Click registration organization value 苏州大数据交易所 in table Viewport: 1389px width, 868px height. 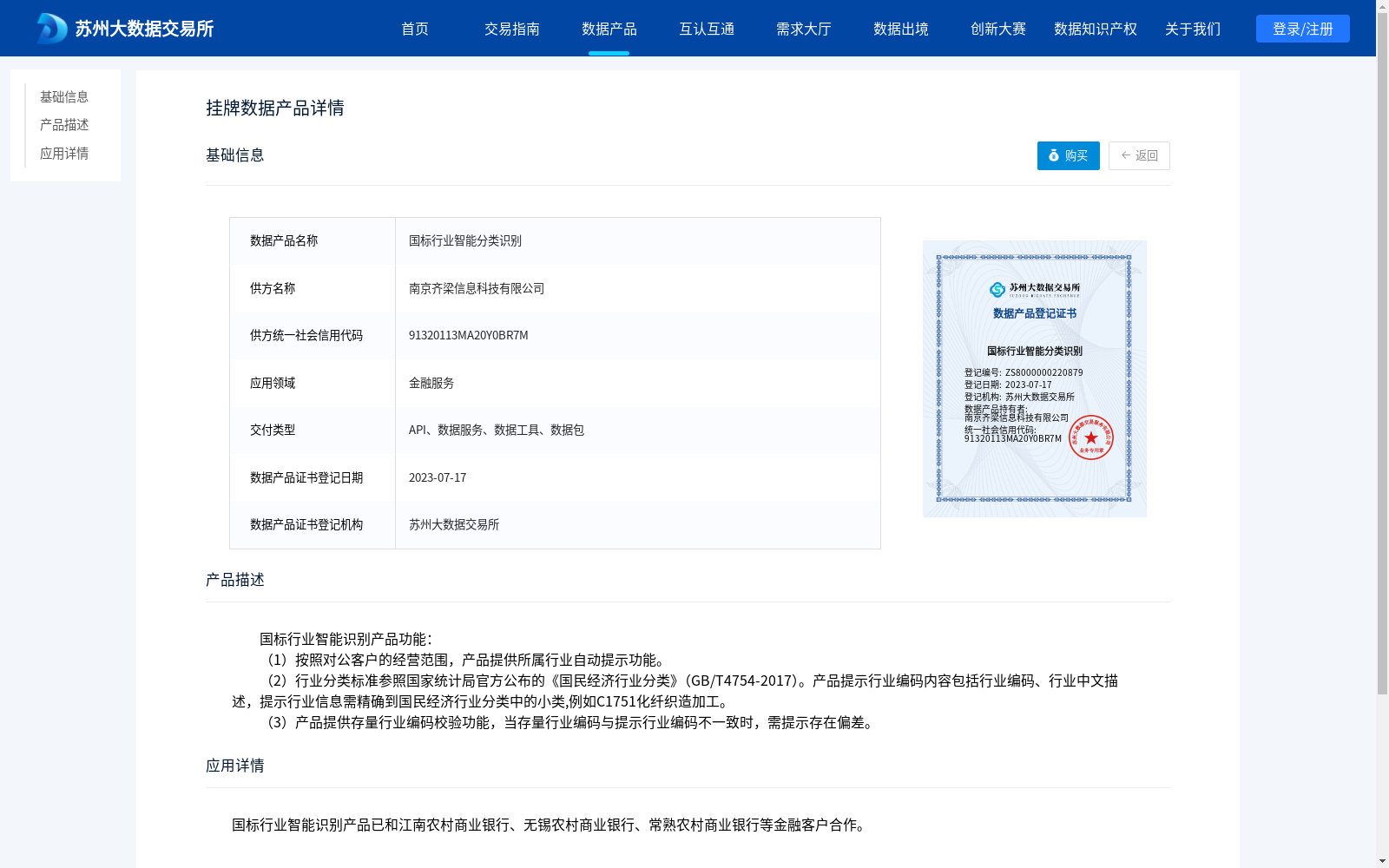pos(454,524)
